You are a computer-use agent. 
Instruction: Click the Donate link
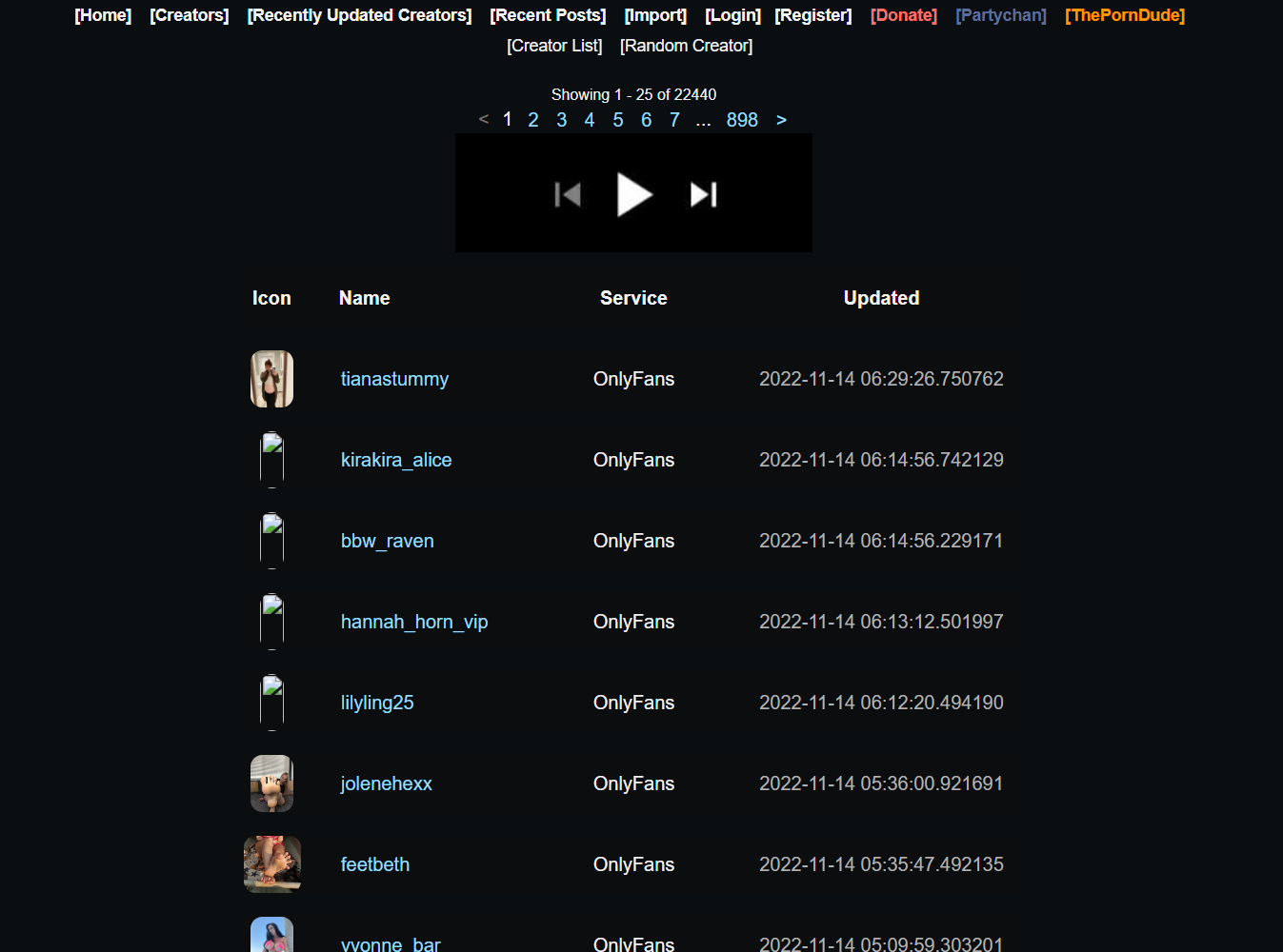pyautogui.click(x=904, y=15)
